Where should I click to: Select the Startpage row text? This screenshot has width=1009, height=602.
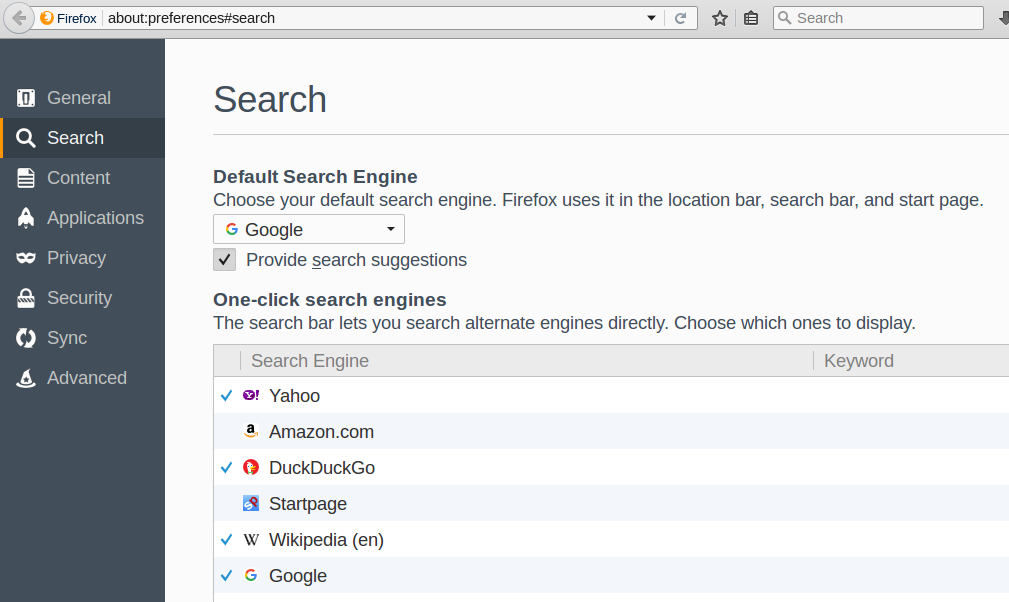coord(308,504)
